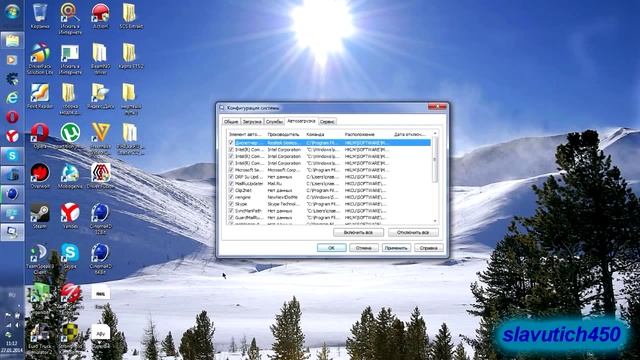Disable Skype startup item checkbox

coord(231,204)
